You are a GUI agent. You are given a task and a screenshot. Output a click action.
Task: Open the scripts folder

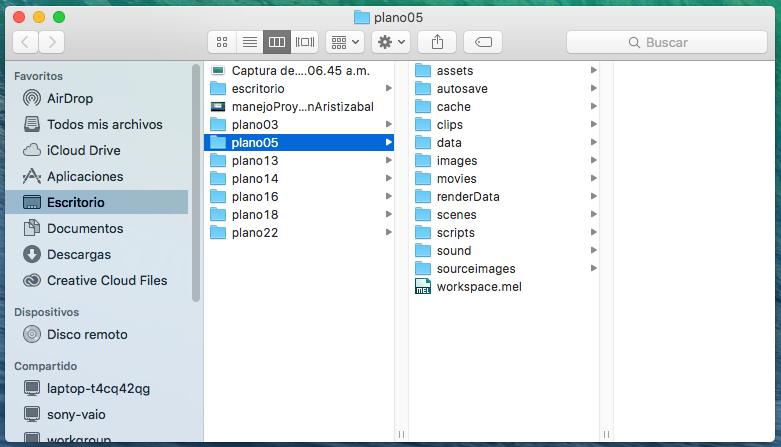tap(504, 233)
